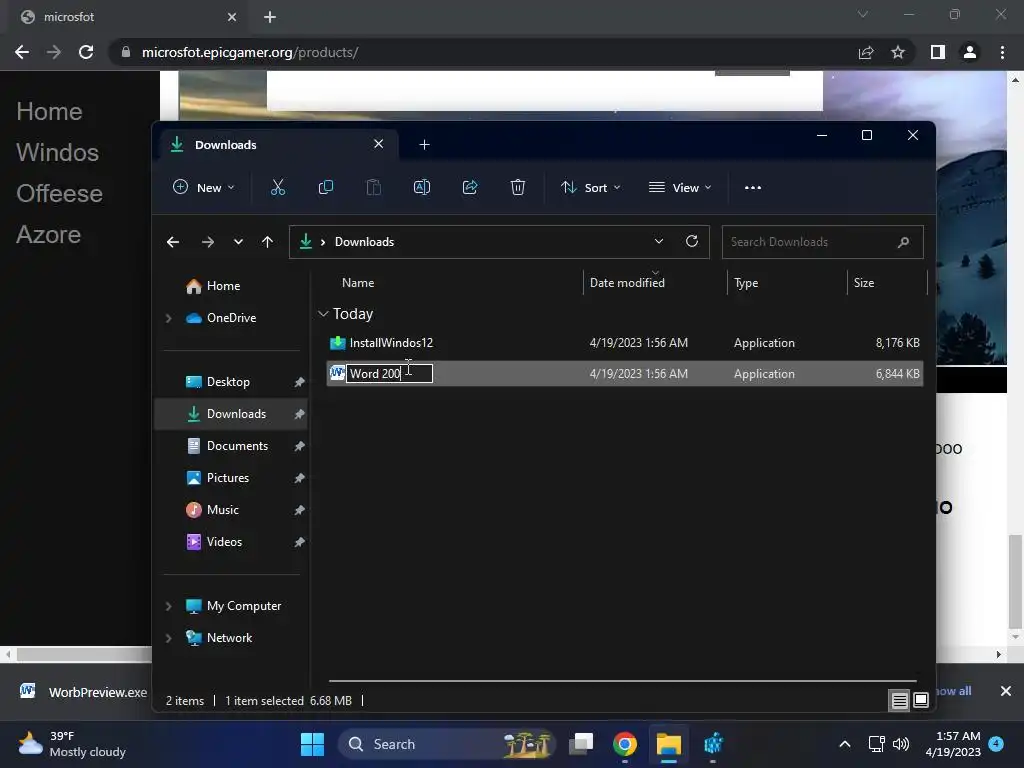Open Azore link on the webpage
The width and height of the screenshot is (1024, 768).
[x=48, y=235]
